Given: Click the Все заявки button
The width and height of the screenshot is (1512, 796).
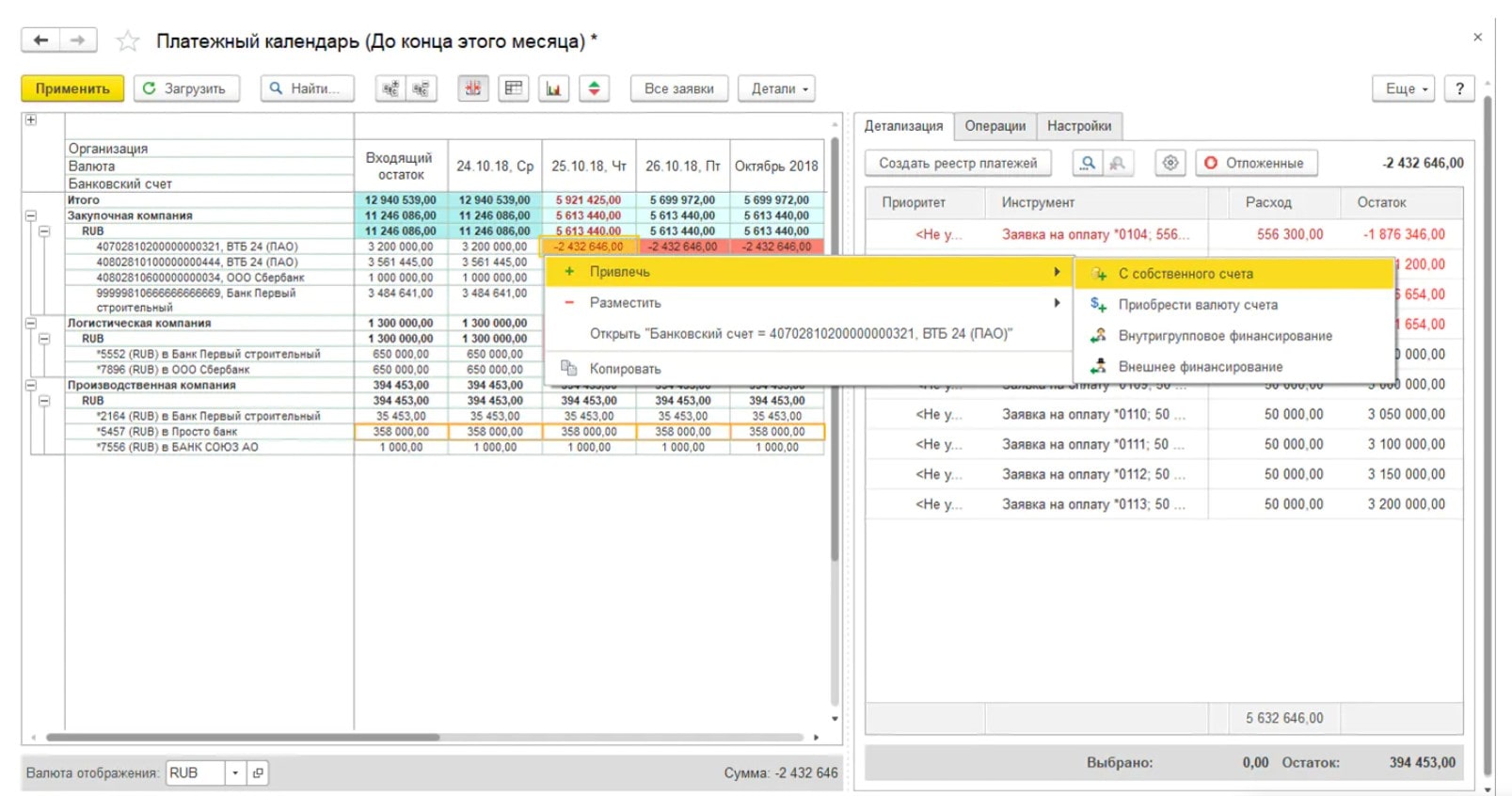Looking at the screenshot, I should click(x=679, y=88).
